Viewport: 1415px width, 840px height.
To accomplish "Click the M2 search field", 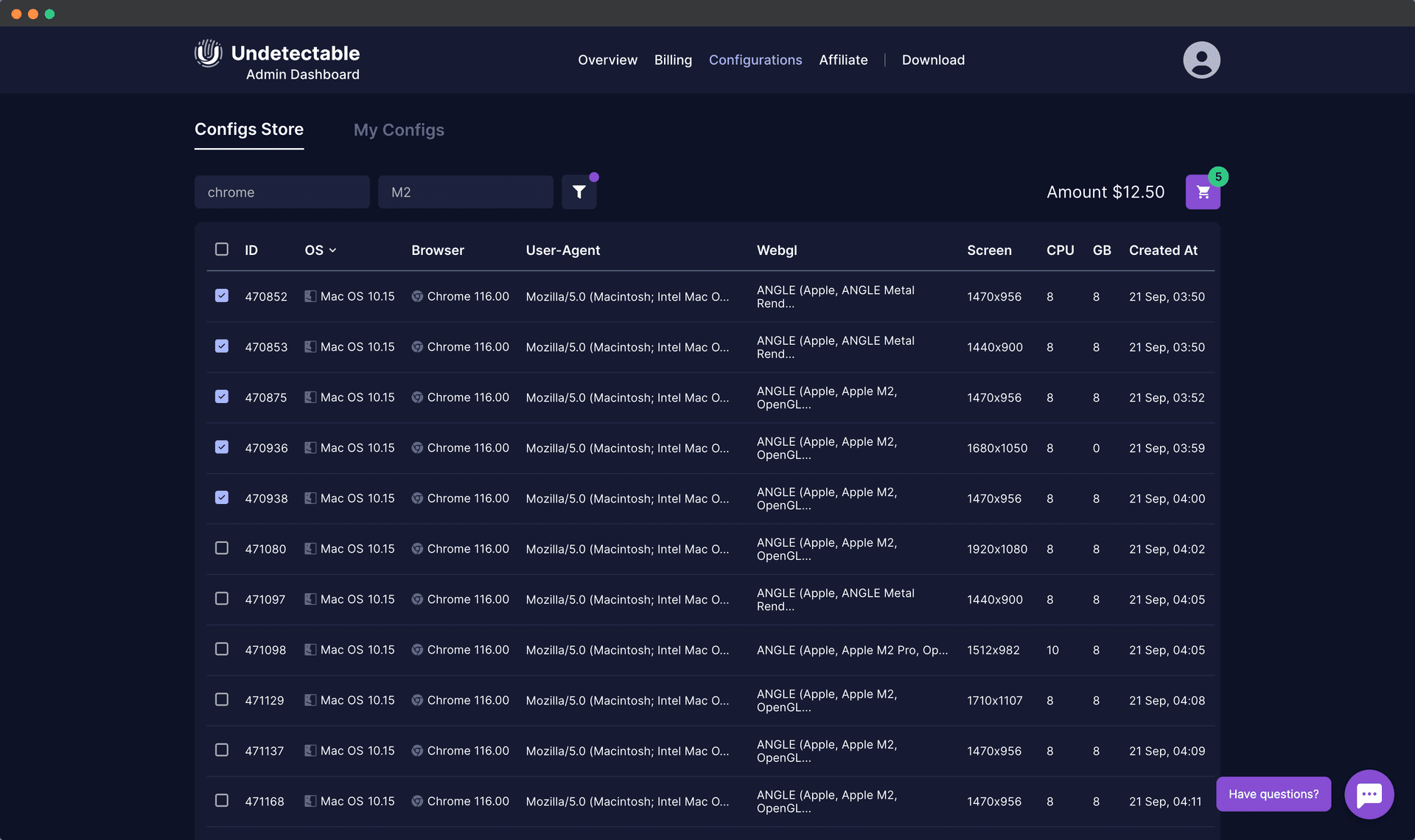I will pyautogui.click(x=466, y=192).
